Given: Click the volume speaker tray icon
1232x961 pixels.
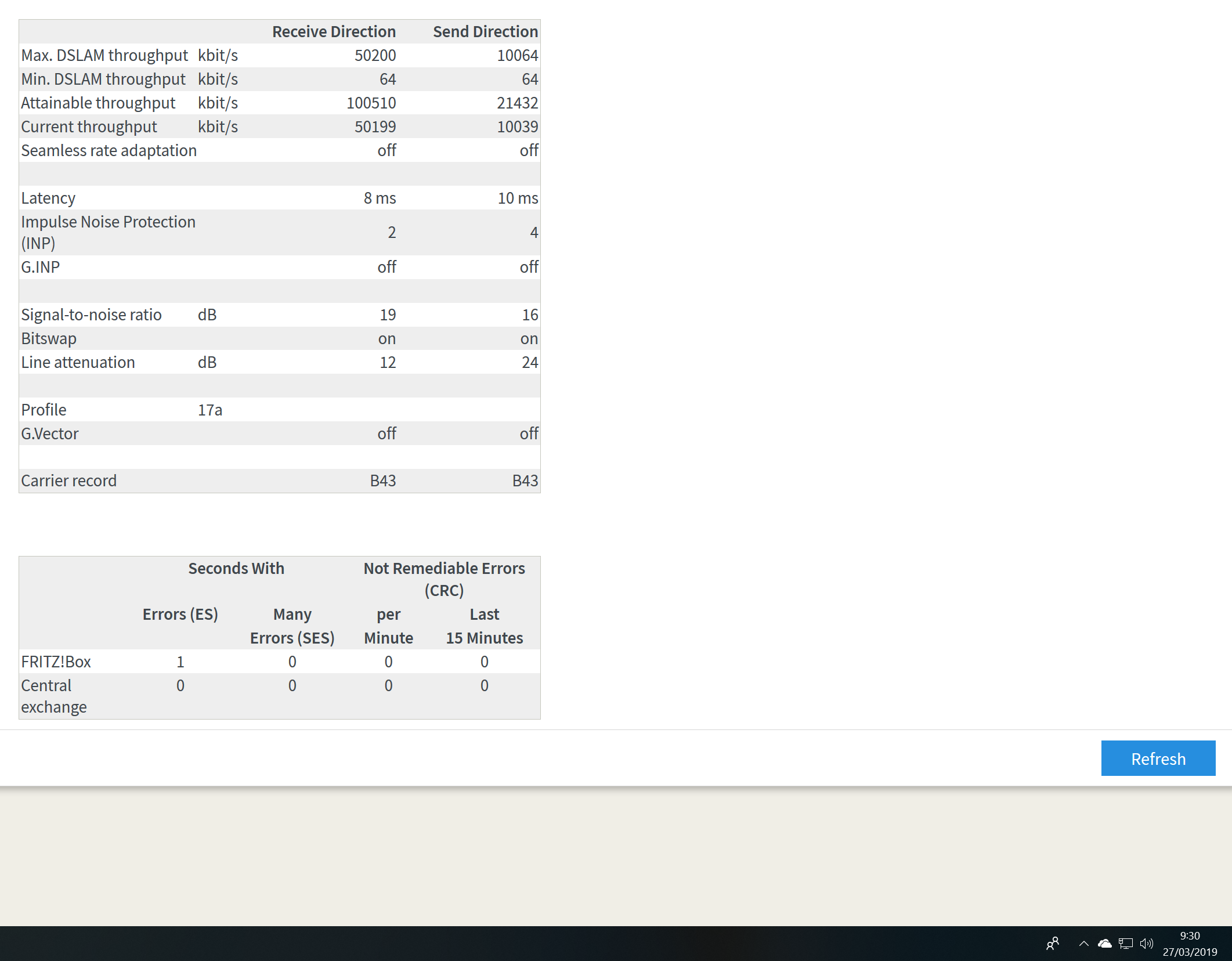Looking at the screenshot, I should click(1146, 944).
